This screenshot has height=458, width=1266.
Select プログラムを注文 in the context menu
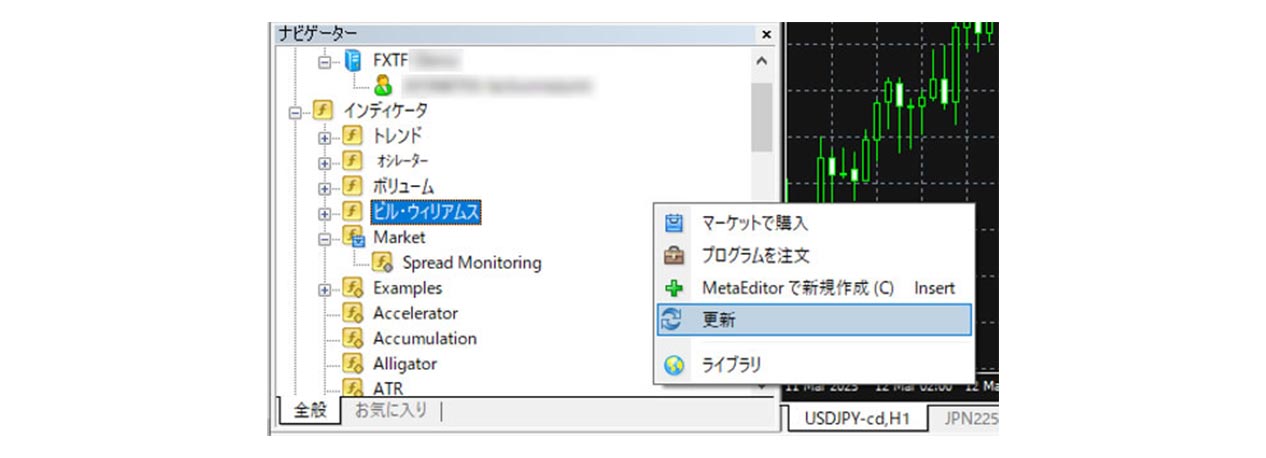[755, 256]
